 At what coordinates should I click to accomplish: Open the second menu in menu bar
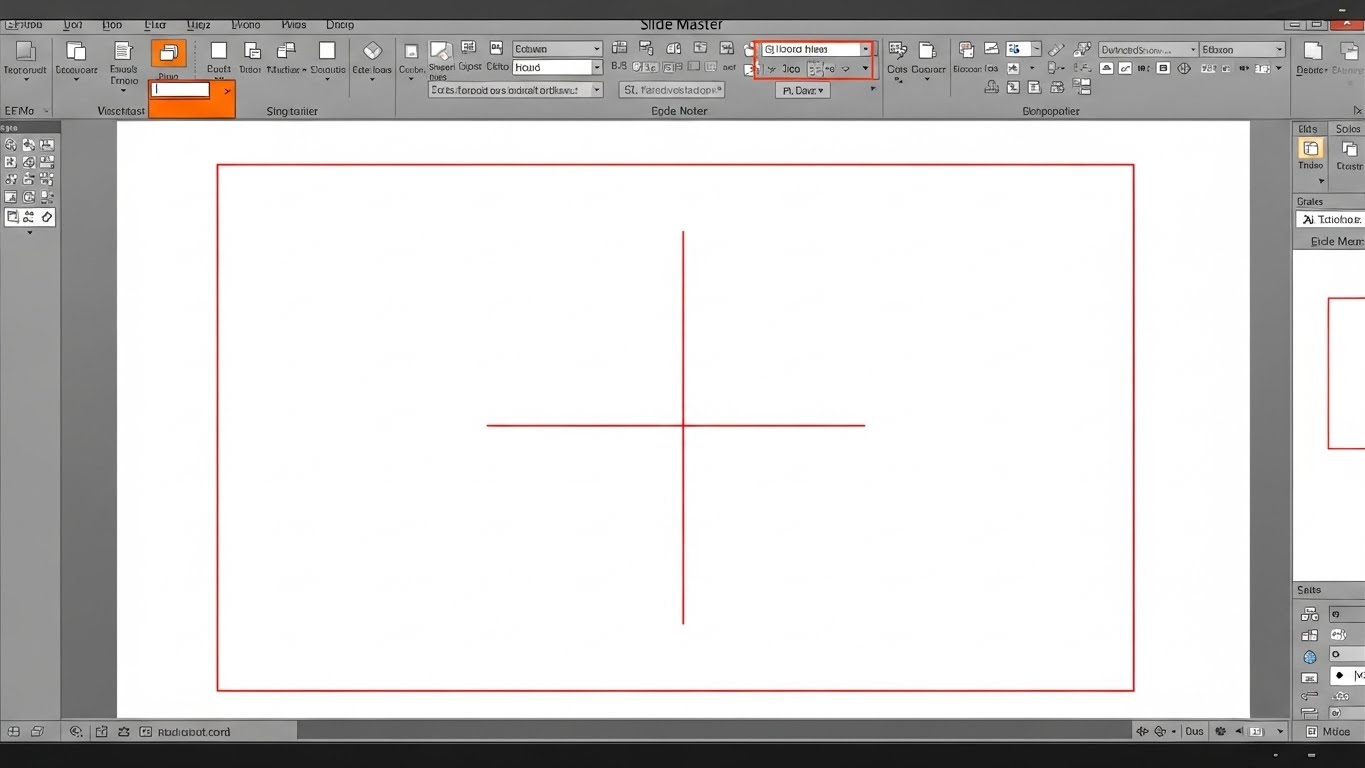click(72, 25)
